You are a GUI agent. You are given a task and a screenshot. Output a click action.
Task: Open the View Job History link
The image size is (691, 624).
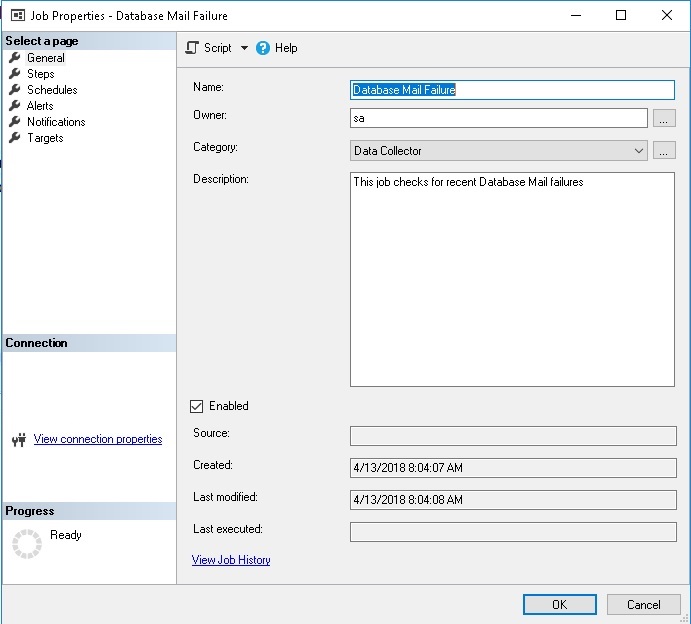click(x=231, y=560)
